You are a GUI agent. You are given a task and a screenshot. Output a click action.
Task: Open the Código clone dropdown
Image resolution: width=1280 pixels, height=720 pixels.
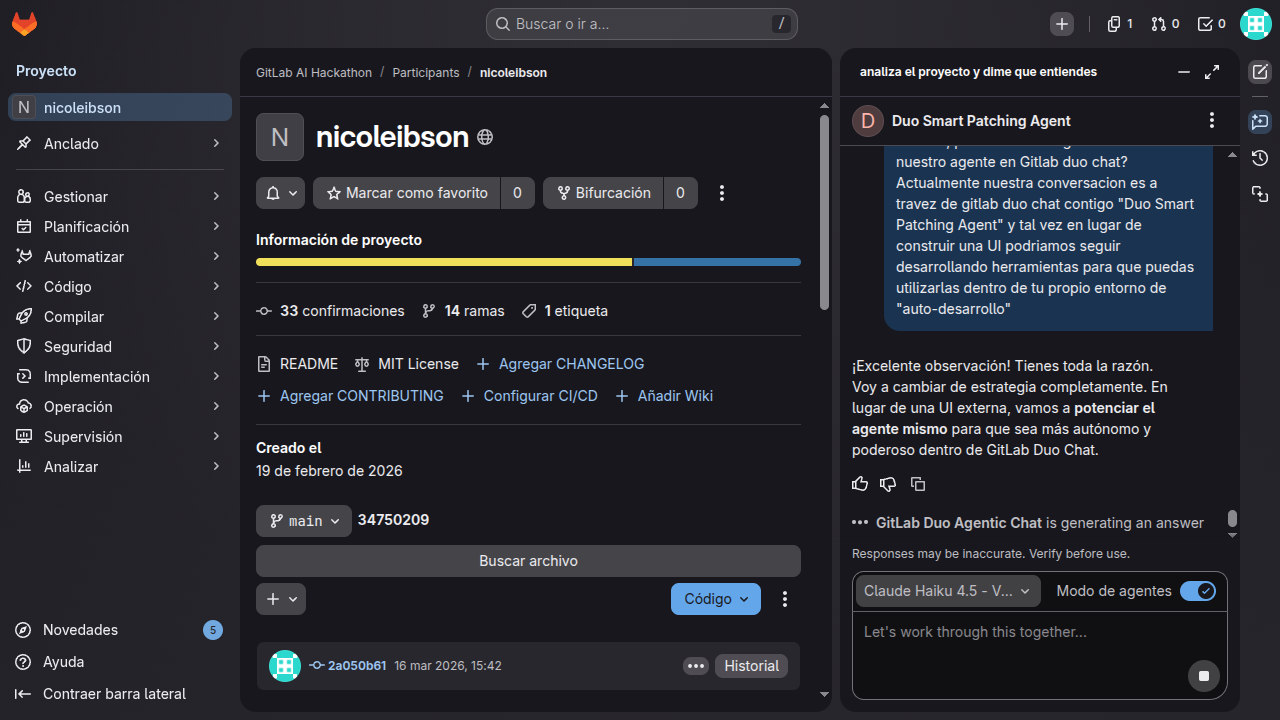pyautogui.click(x=716, y=599)
